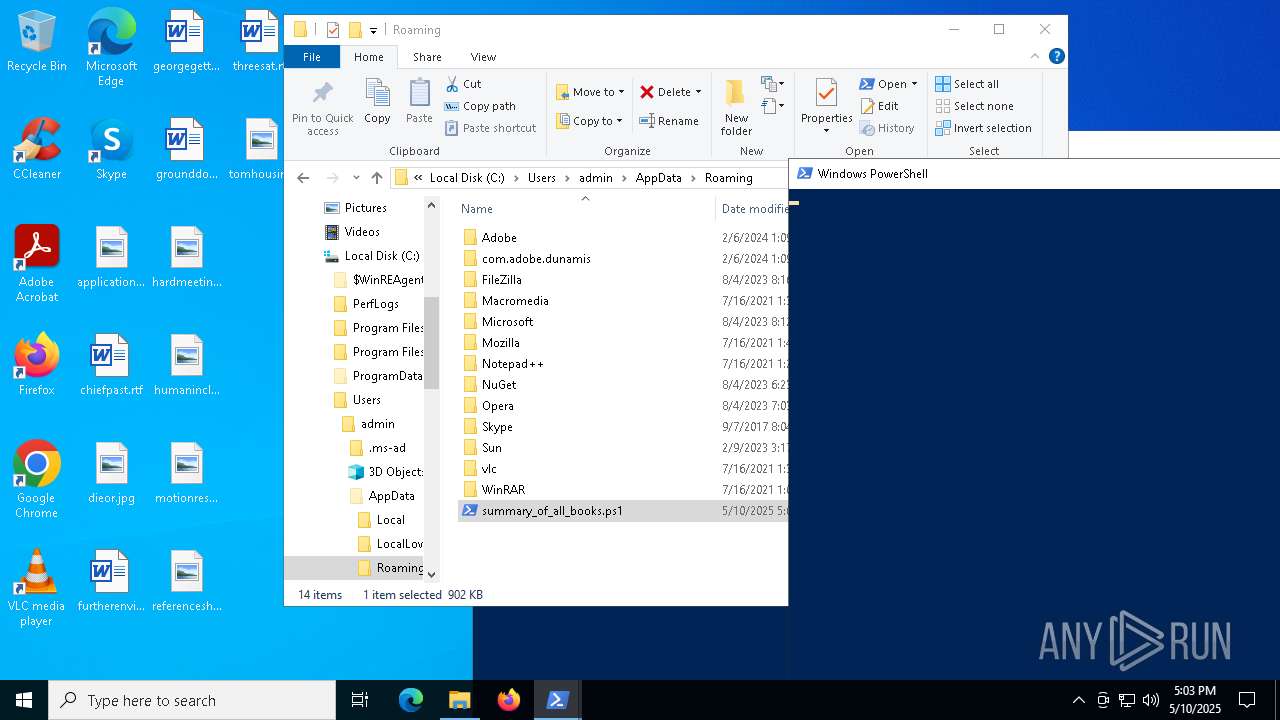Expand the Delete dropdown arrow

(x=698, y=92)
